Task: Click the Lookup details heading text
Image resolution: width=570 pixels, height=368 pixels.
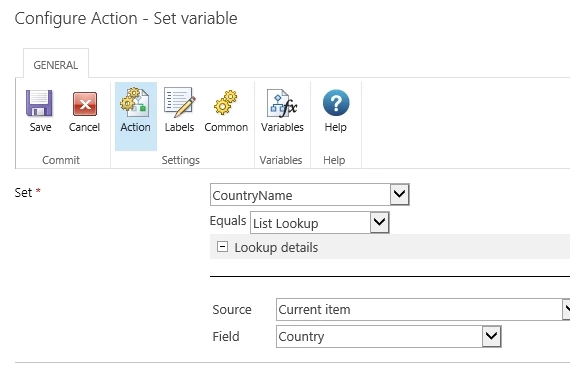Action: tap(276, 247)
